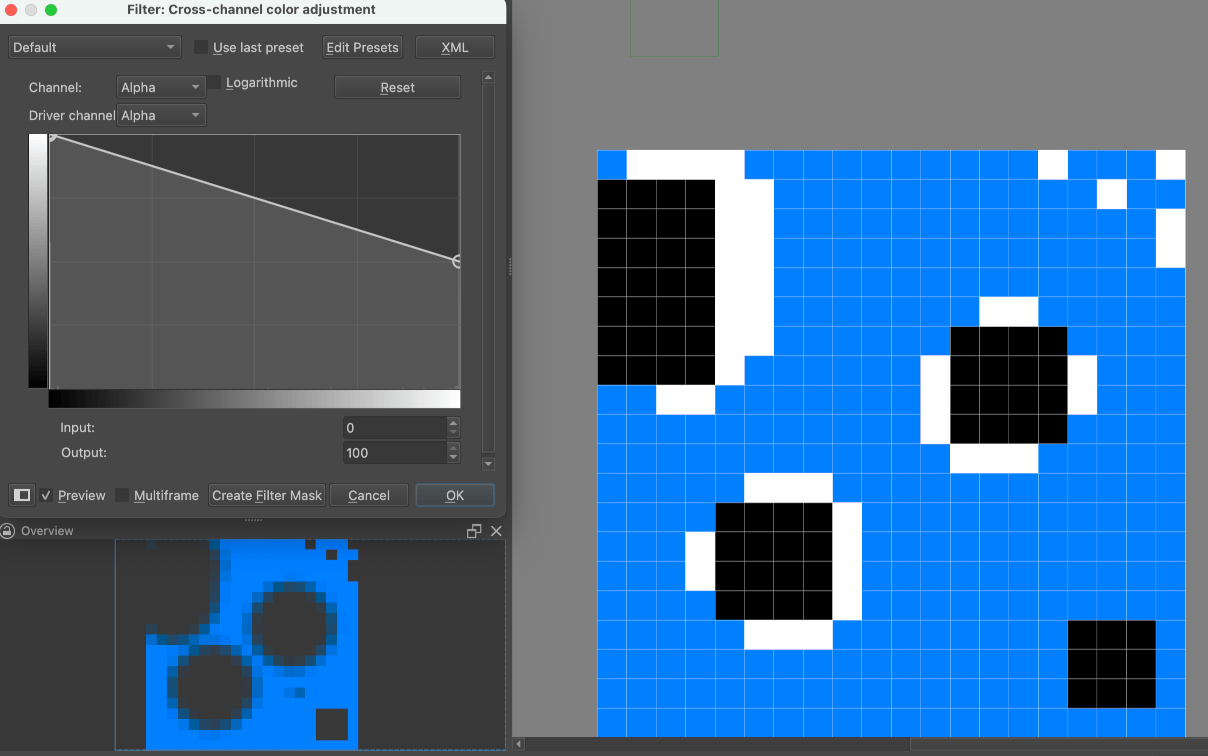Click the Output value field
Image resolution: width=1208 pixels, height=756 pixels.
(x=393, y=453)
